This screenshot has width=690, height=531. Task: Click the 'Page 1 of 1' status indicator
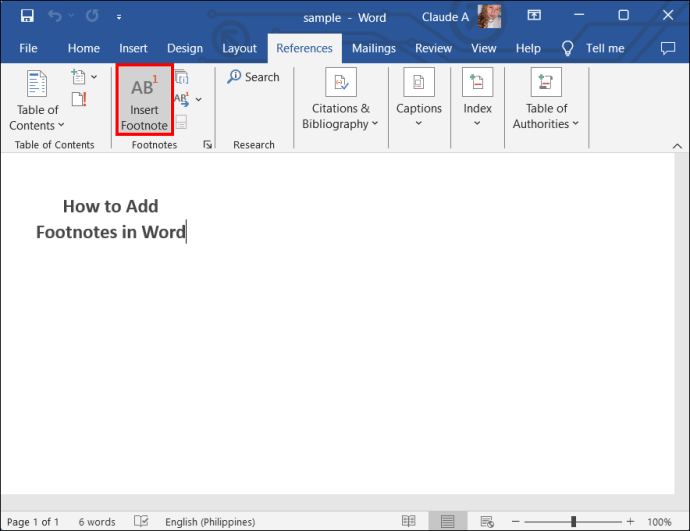click(33, 522)
